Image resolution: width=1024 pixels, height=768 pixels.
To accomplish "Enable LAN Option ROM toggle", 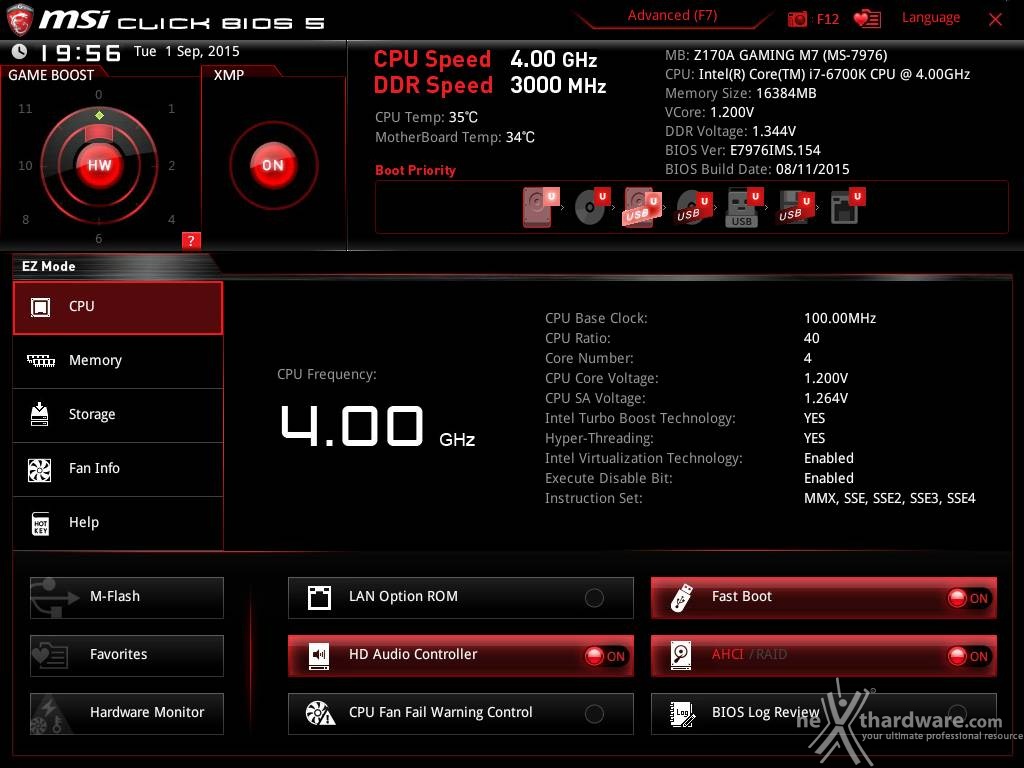I will 594,598.
